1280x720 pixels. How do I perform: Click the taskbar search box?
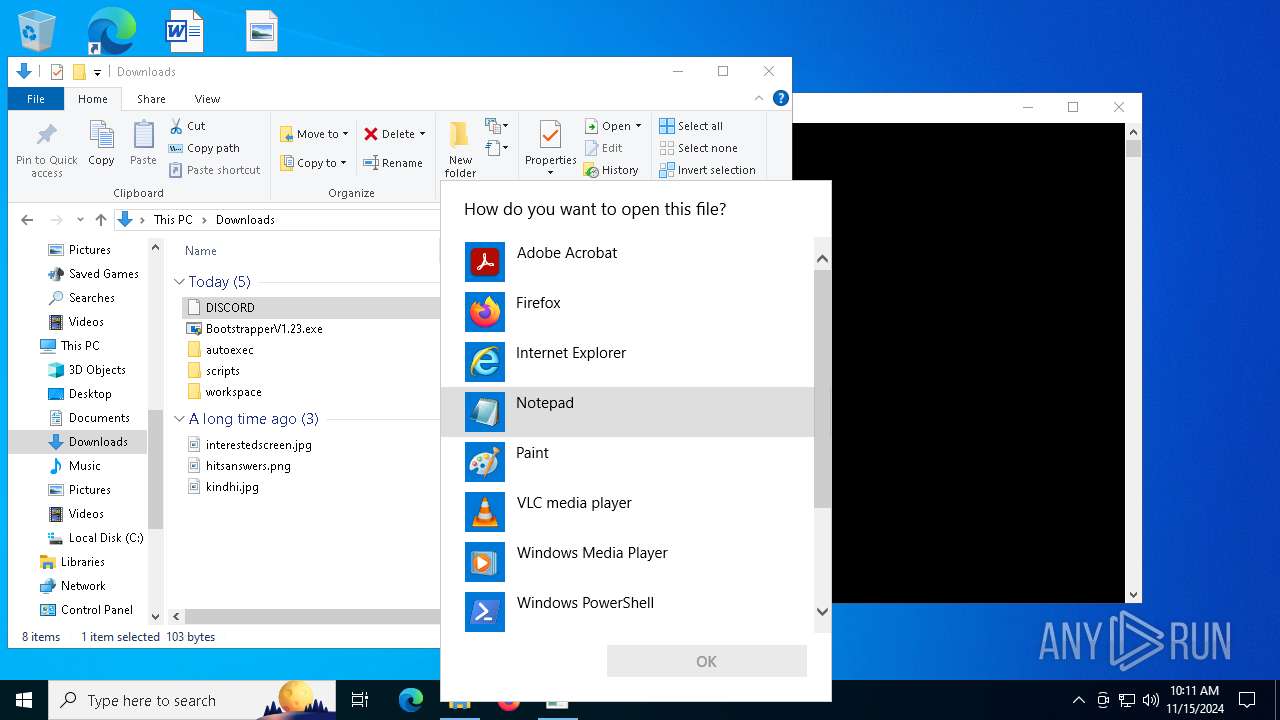tap(192, 700)
